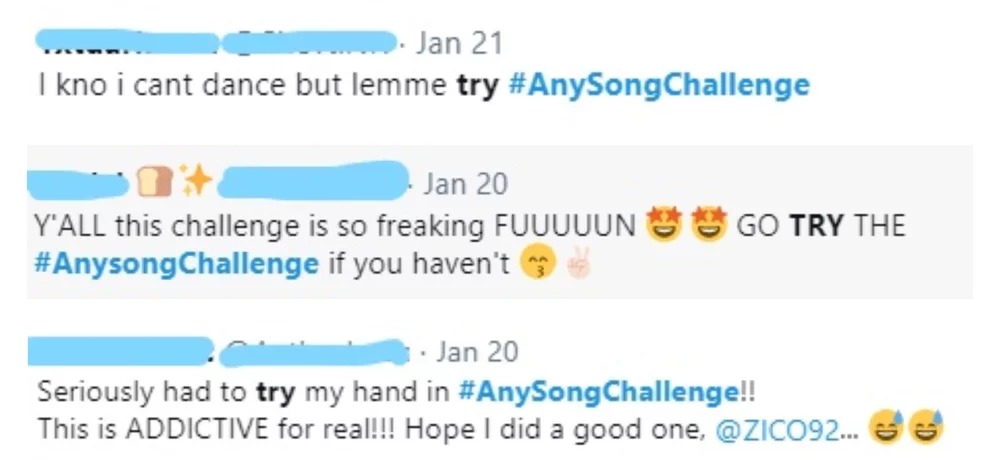Screen dimensions: 1000x460
Task: Click the sparkles emoji beside the bread emoji
Action: 196,183
